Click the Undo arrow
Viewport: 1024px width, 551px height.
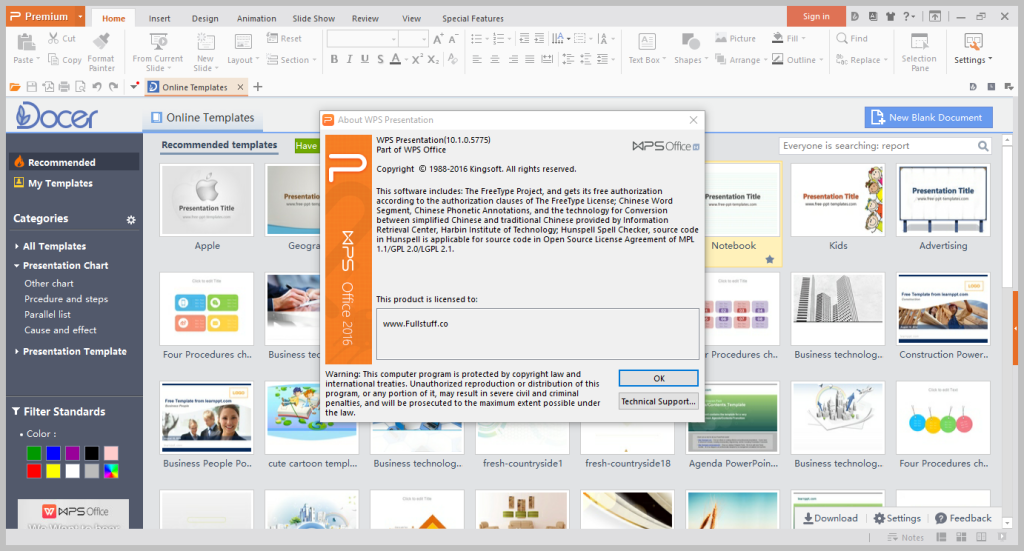[97, 87]
